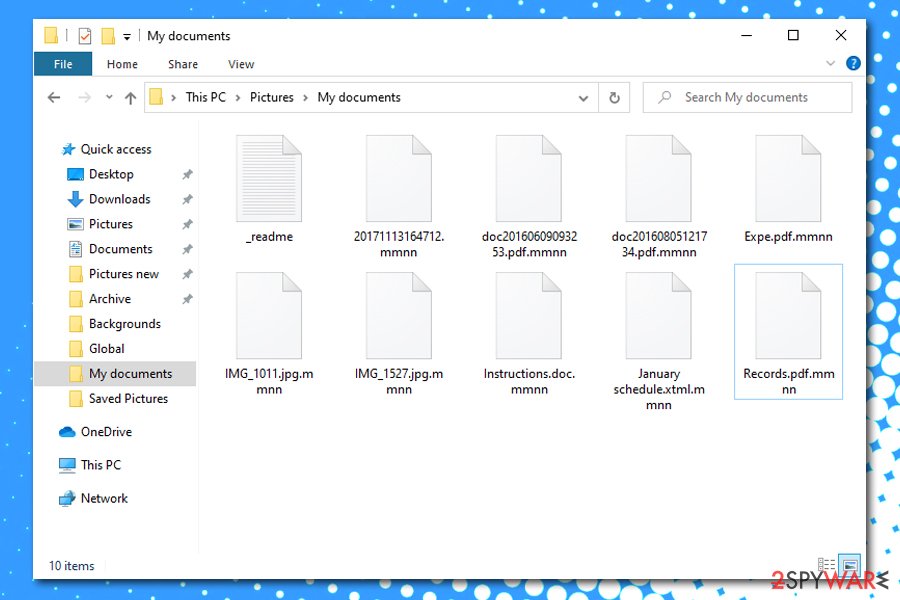Select the 20171113164712.mmnn file icon
Viewport: 900px width, 600px height.
398,178
